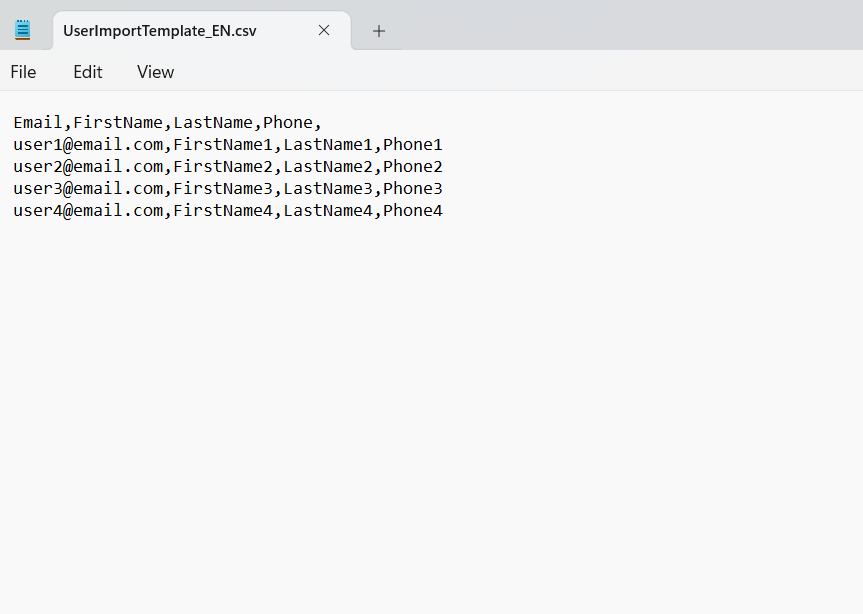
Task: Open the Edit menu
Action: 87,71
